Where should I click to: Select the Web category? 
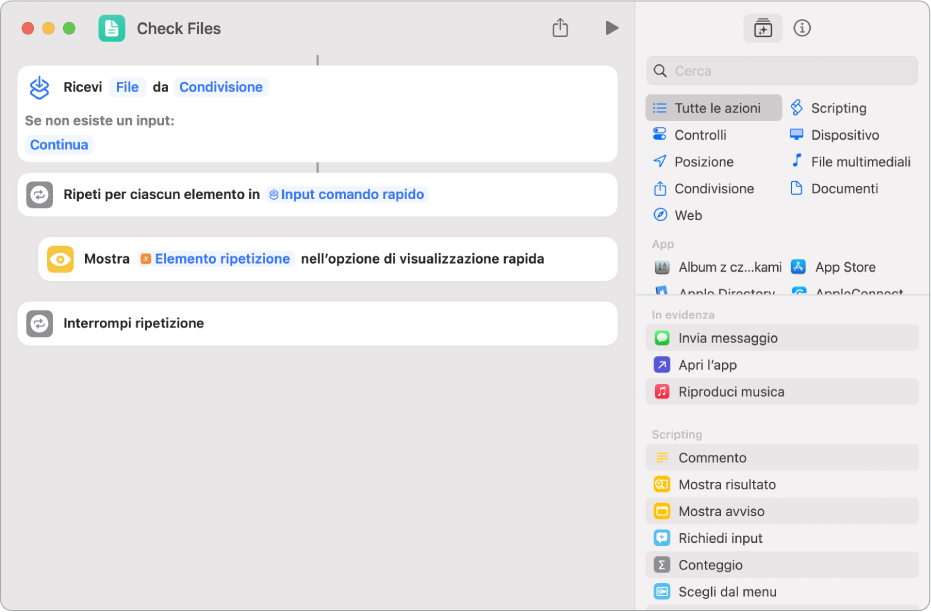tap(677, 215)
